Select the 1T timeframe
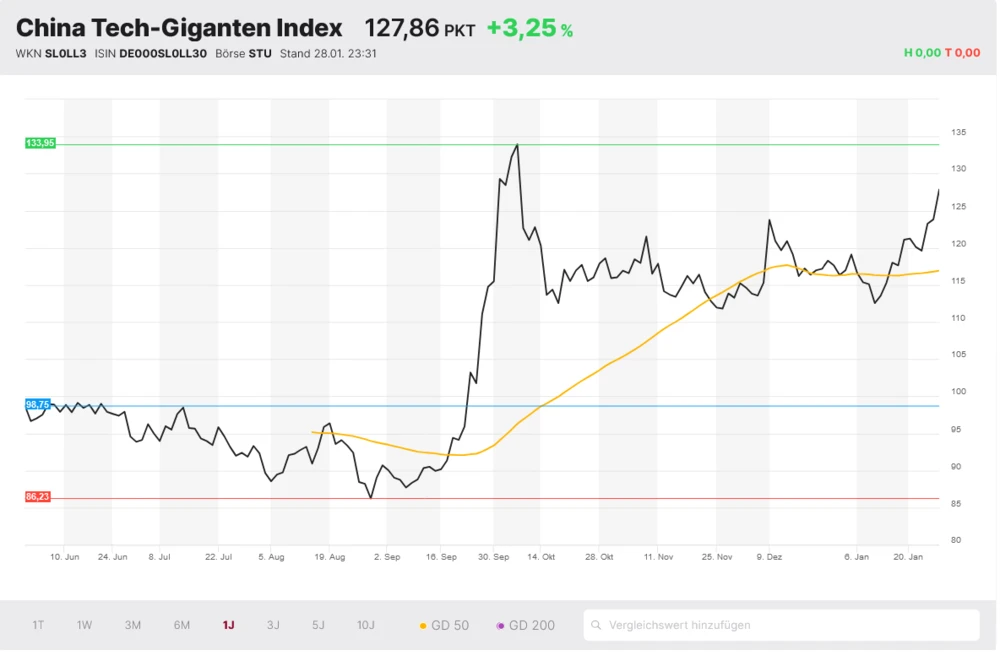The image size is (1000, 661). [38, 624]
